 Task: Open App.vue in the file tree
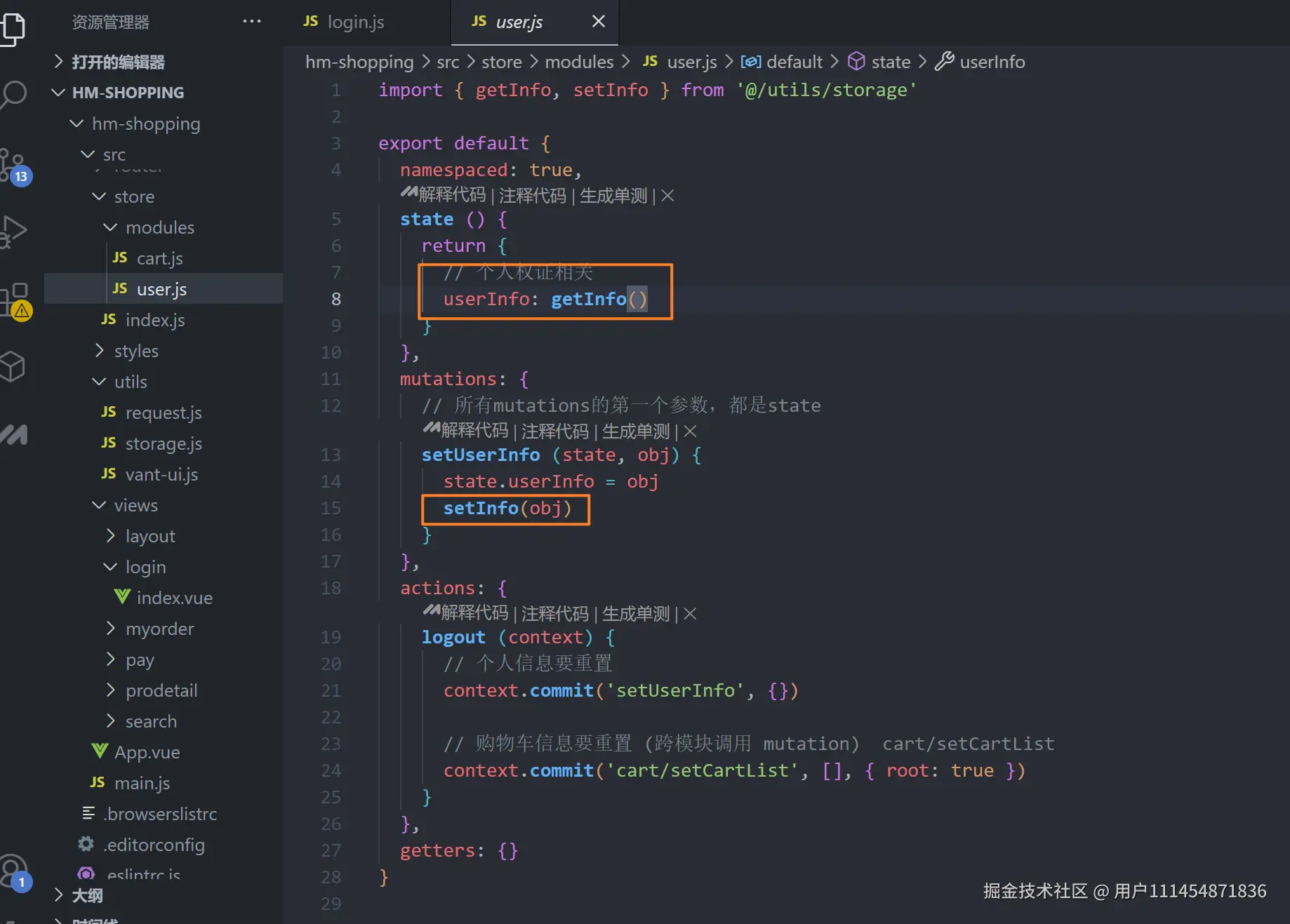164,752
